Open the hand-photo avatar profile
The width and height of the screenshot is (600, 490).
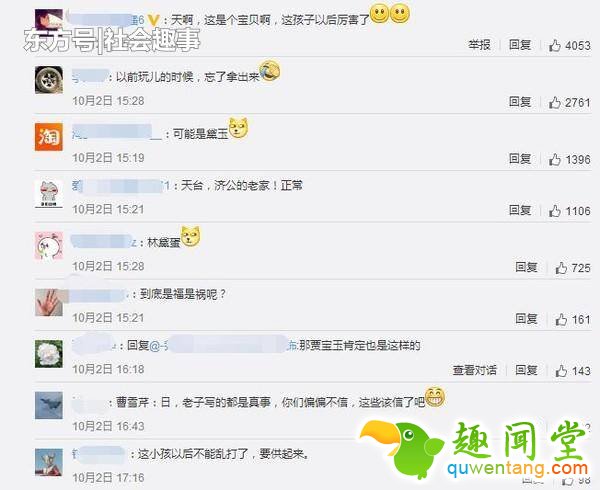pyautogui.click(x=49, y=303)
